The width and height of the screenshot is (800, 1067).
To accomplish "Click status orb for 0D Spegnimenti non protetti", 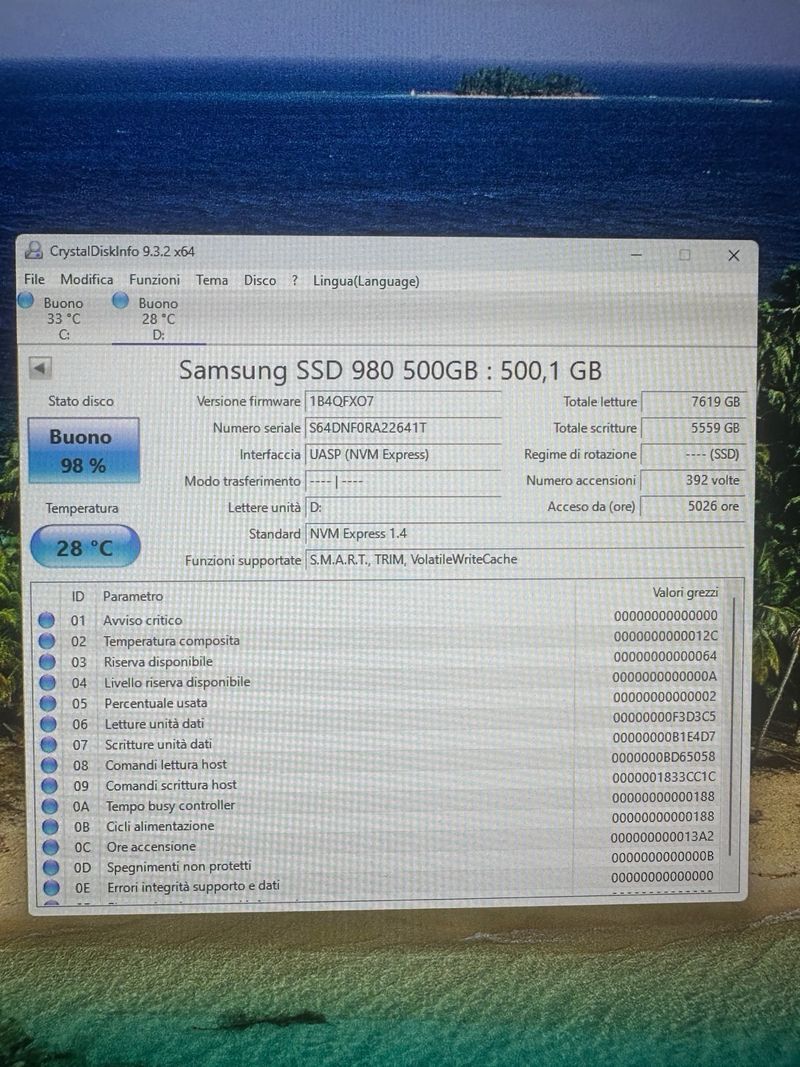I will pos(51,868).
